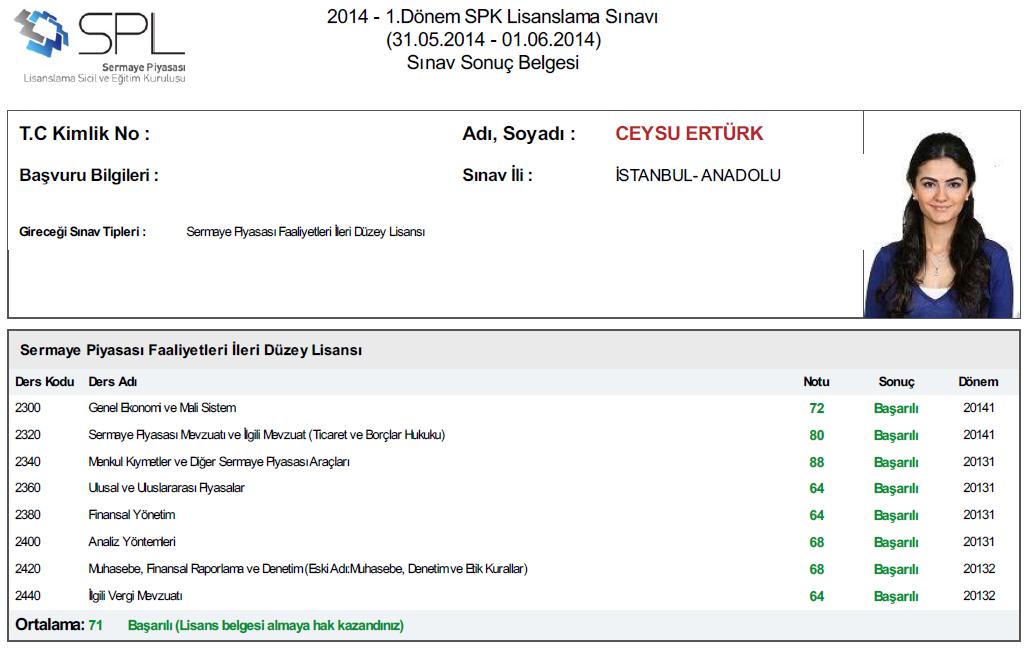1033x651 pixels.
Task: Click the grade 80
Action: coord(817,436)
